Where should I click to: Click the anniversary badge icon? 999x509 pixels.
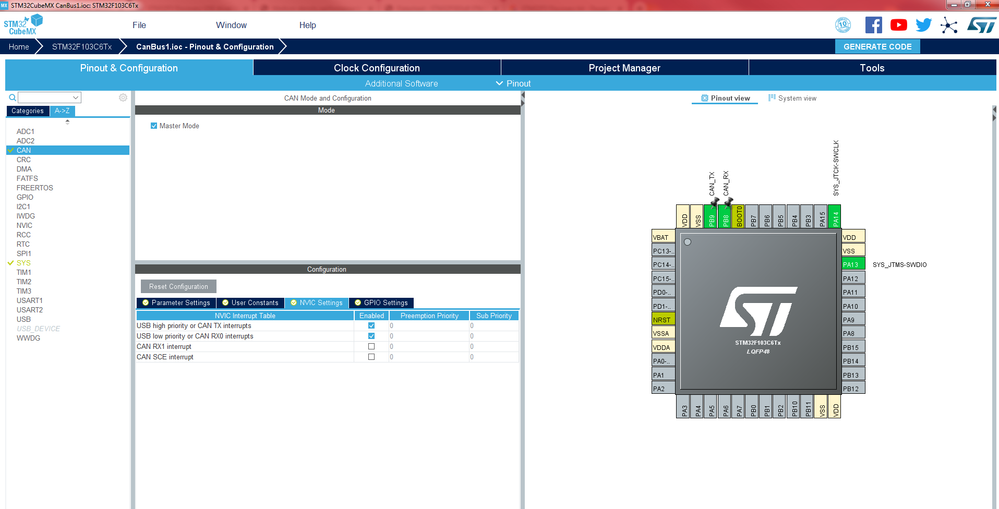click(x=843, y=25)
